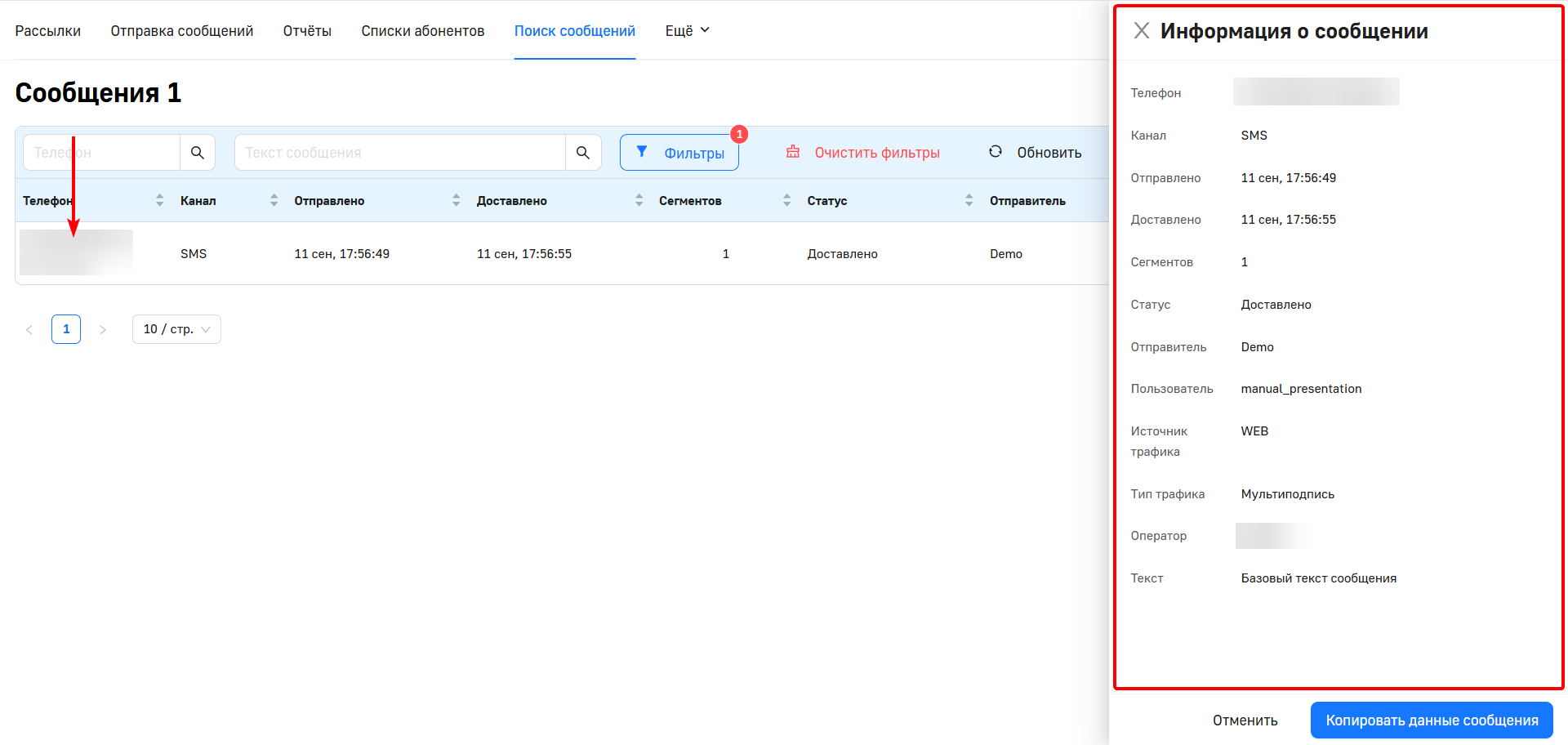Sort table by Канал column

[274, 200]
